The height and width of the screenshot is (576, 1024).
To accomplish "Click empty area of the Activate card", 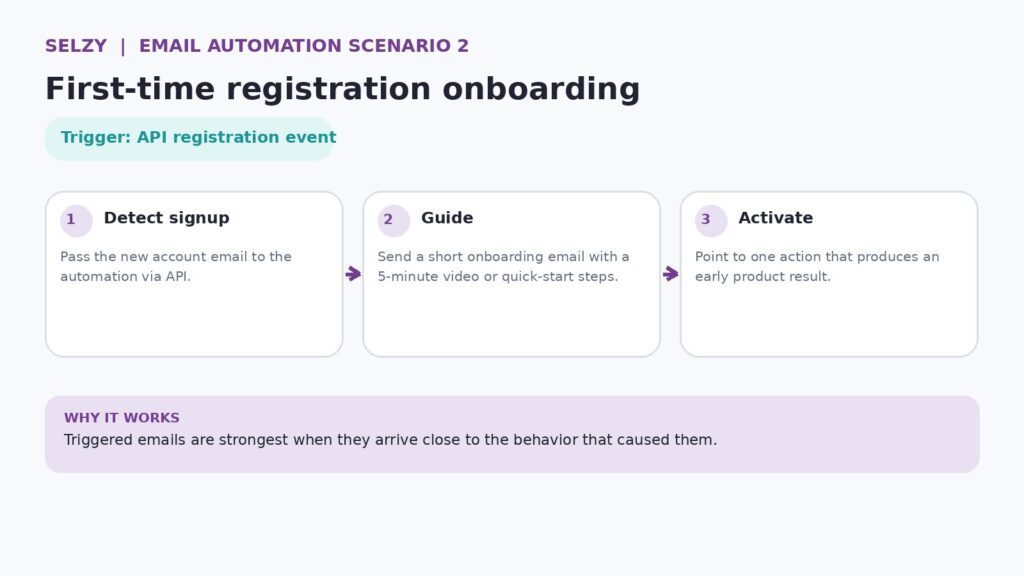I will (x=829, y=322).
